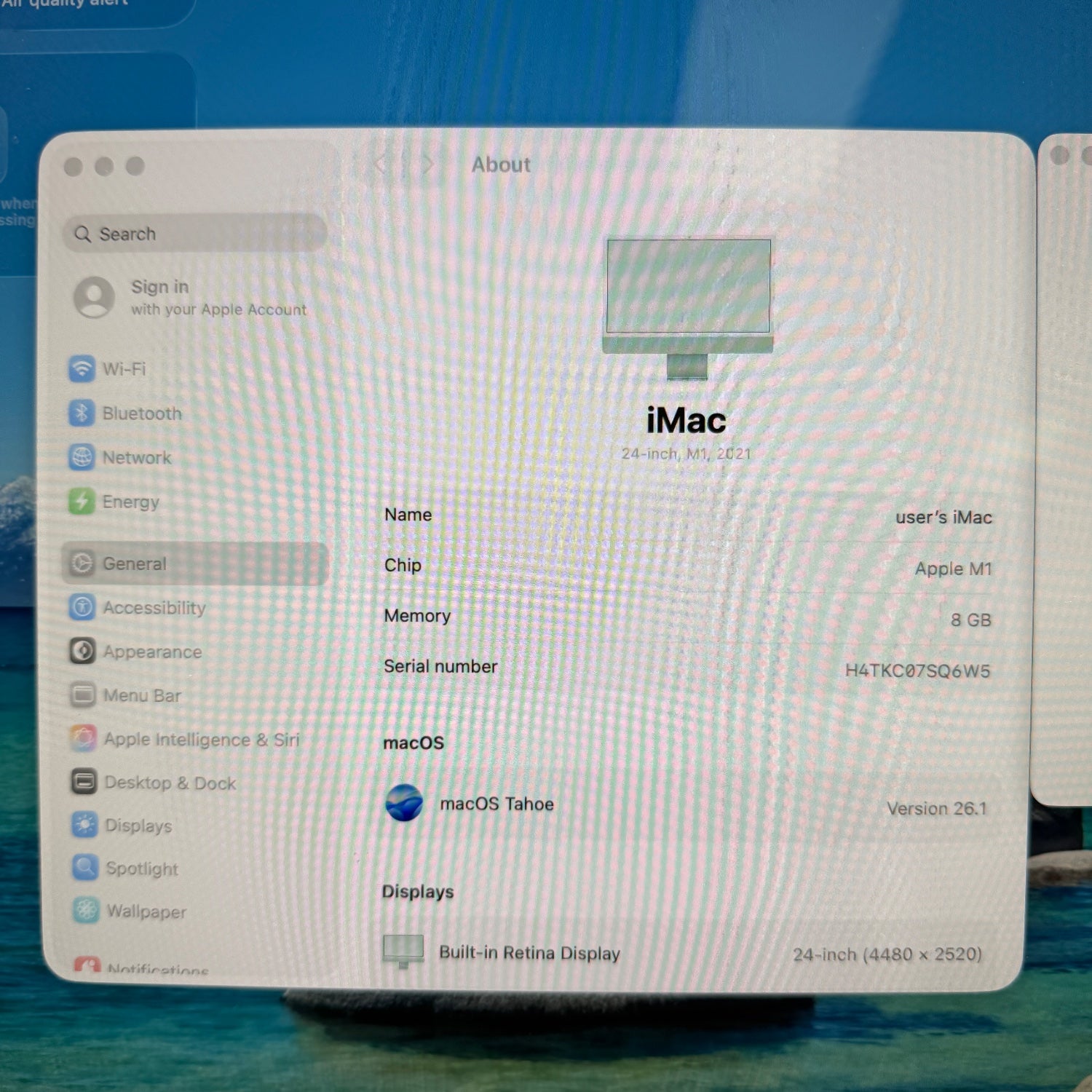1092x1092 pixels.
Task: Click the Displays sun icon
Action: click(84, 824)
